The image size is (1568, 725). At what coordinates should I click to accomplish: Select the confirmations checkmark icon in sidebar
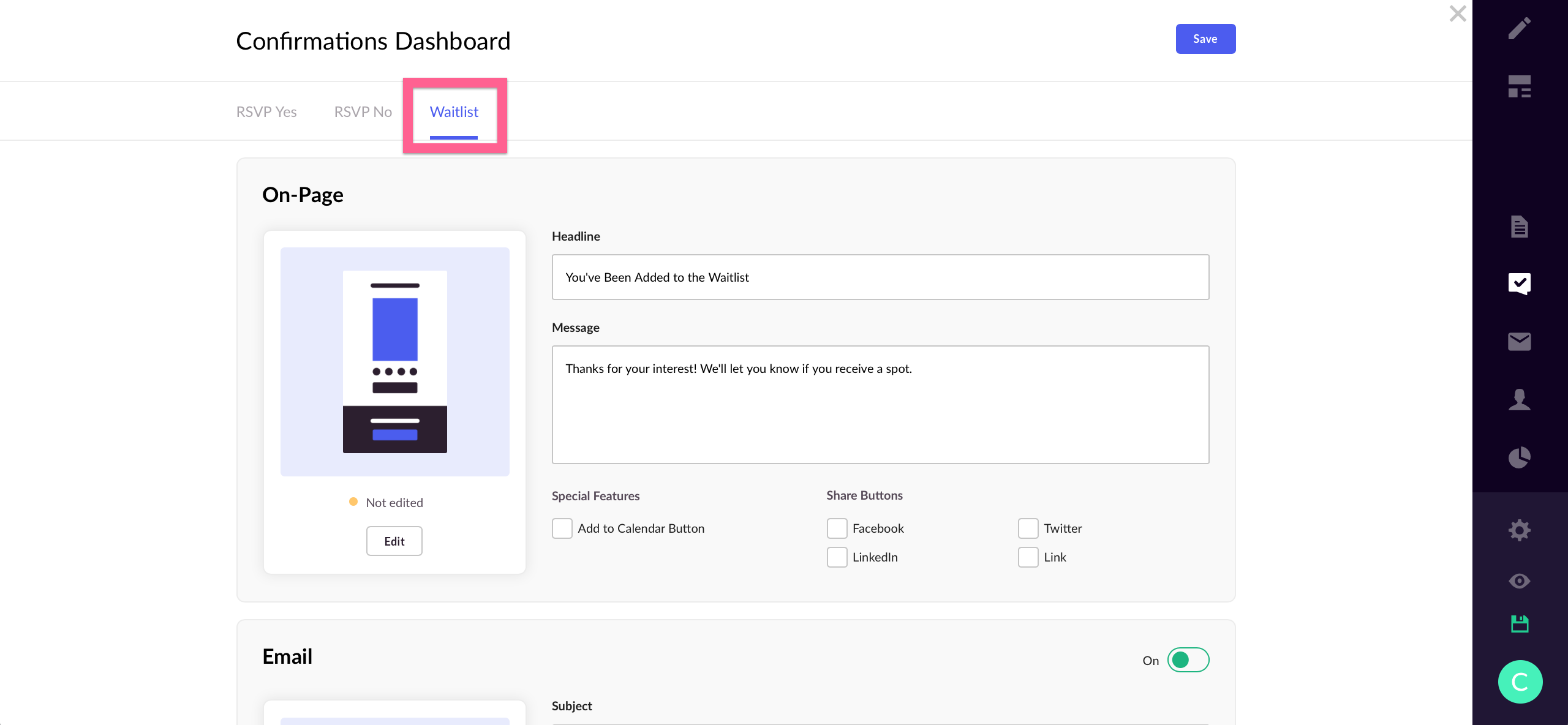point(1519,284)
